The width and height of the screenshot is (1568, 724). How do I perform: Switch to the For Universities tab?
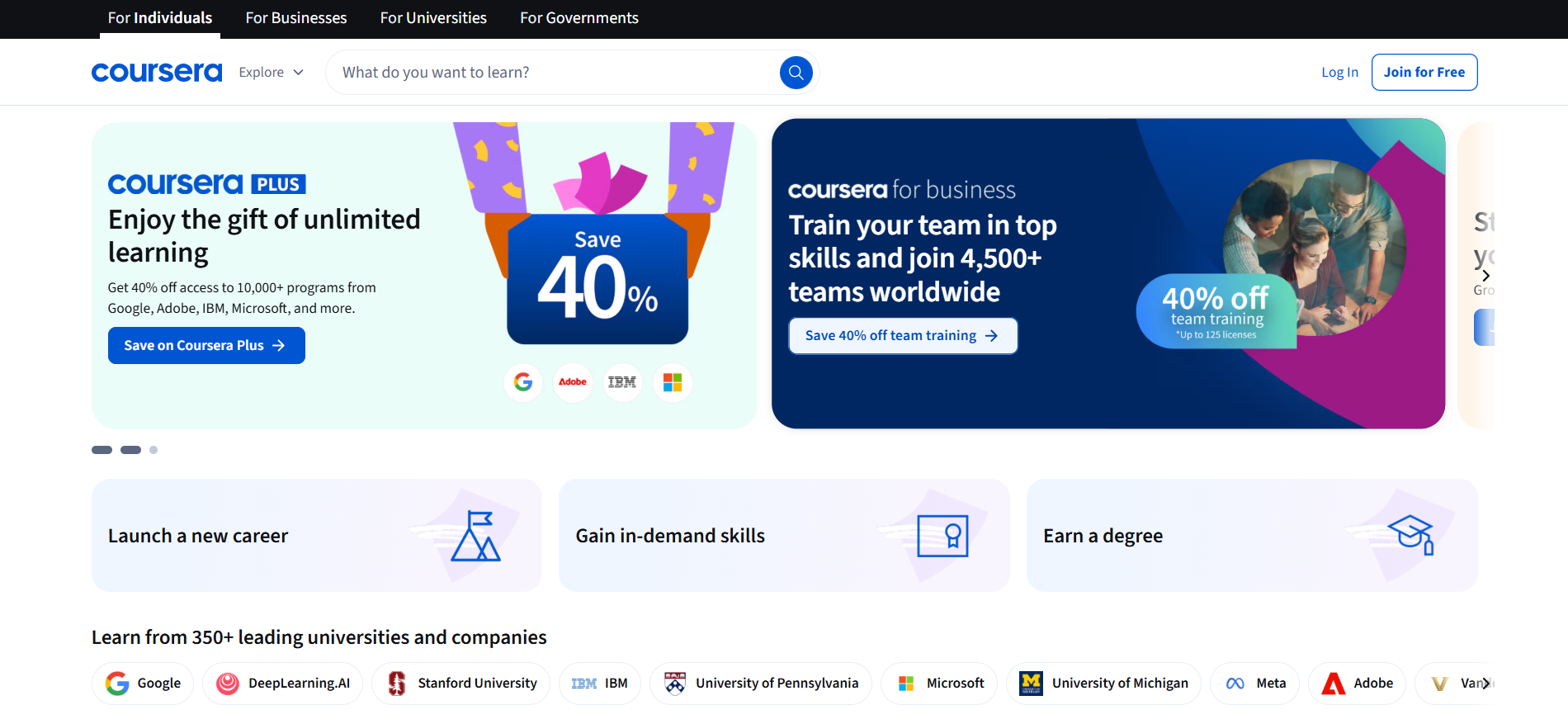click(x=433, y=18)
